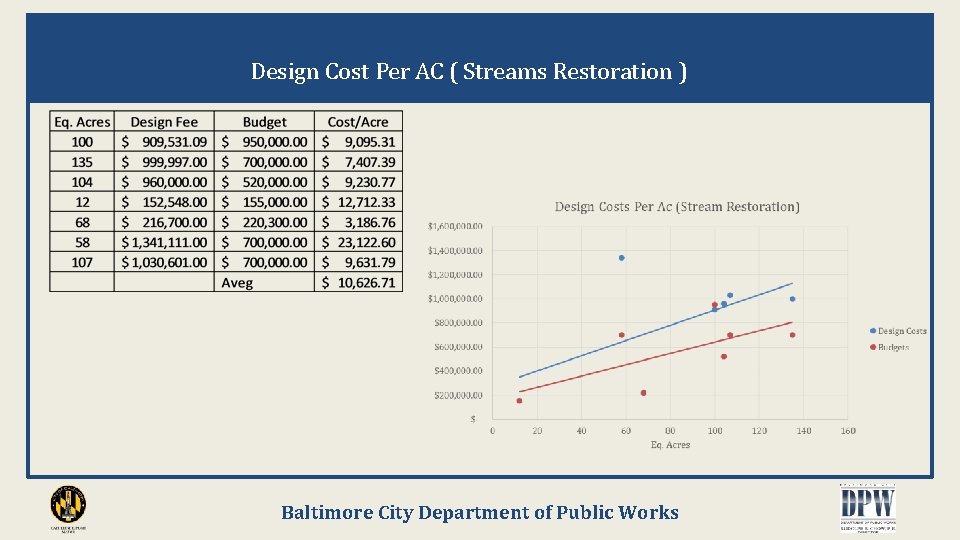The image size is (960, 540).
Task: Click the $1,000,000.00 y-axis label
Action: click(455, 299)
